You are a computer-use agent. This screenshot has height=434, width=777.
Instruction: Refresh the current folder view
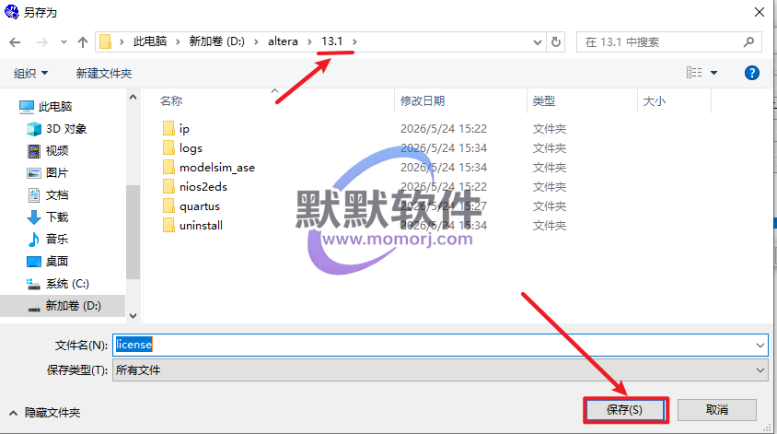coord(556,42)
